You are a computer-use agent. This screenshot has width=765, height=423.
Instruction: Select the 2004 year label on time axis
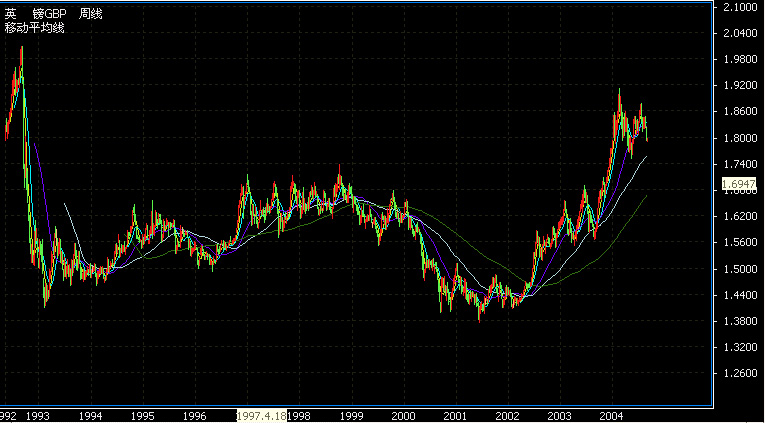611,415
